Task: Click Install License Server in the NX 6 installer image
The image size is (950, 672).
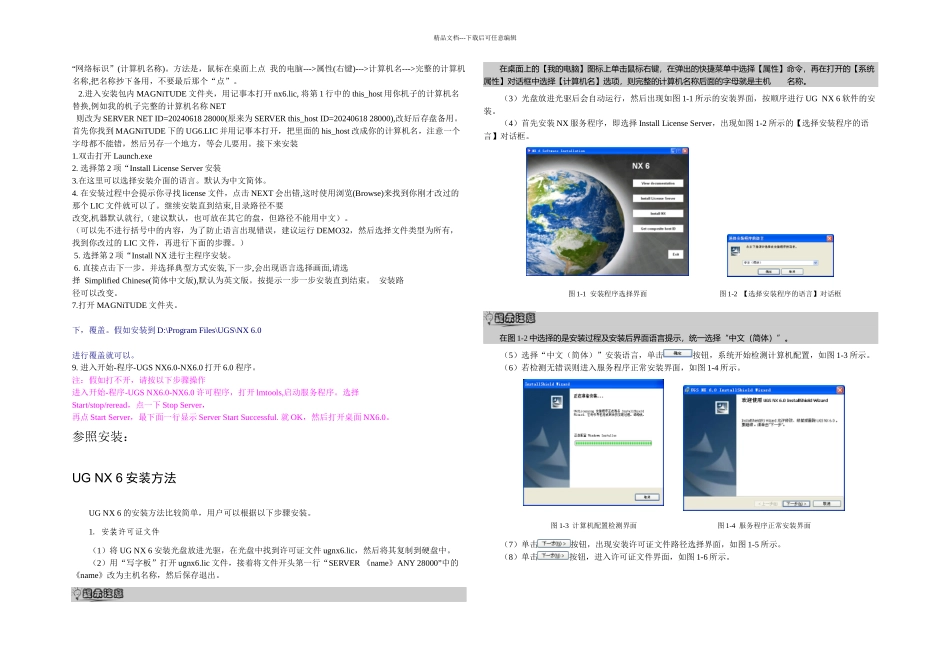Action: [x=658, y=198]
